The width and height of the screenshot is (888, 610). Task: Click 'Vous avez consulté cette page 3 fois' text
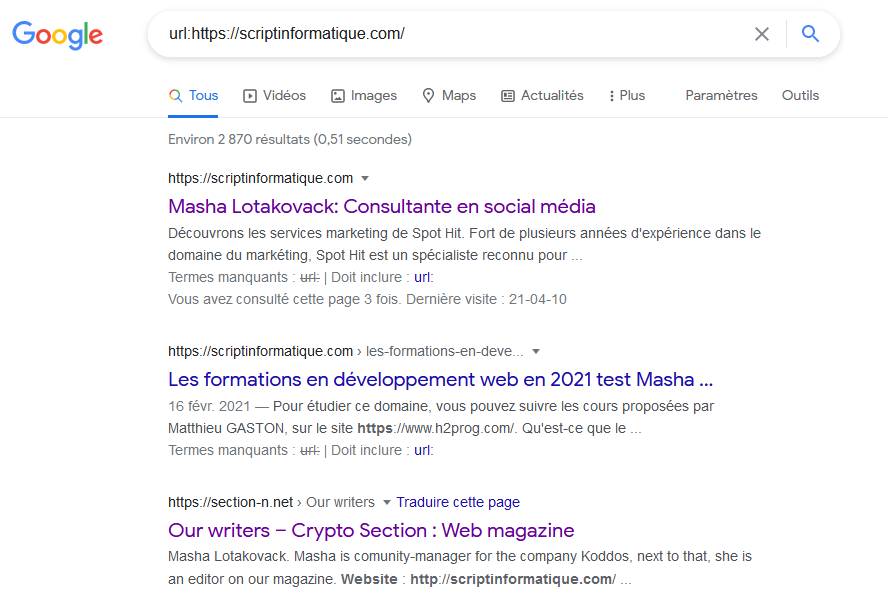[x=285, y=300]
